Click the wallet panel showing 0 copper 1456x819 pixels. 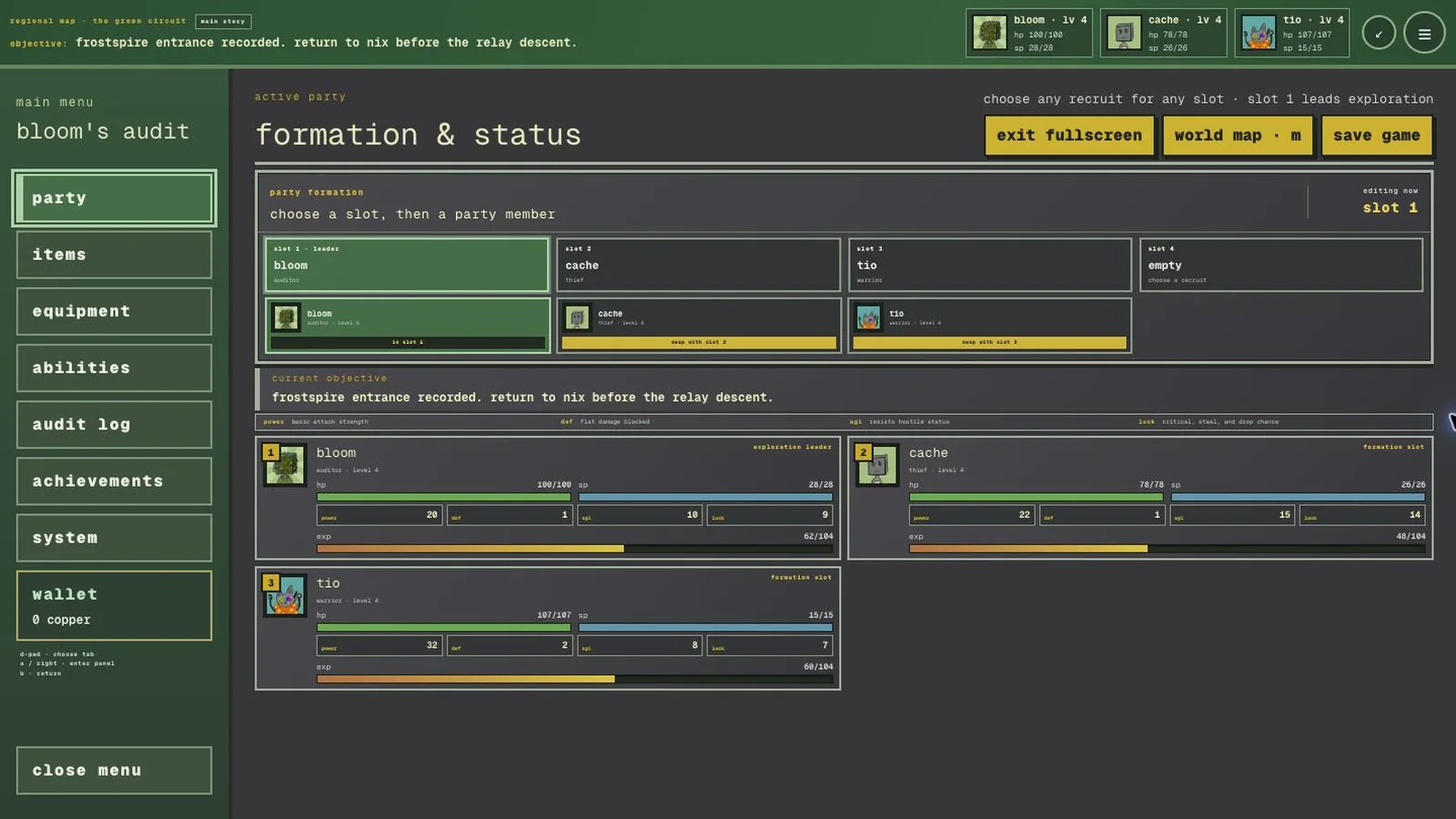pyautogui.click(x=114, y=605)
